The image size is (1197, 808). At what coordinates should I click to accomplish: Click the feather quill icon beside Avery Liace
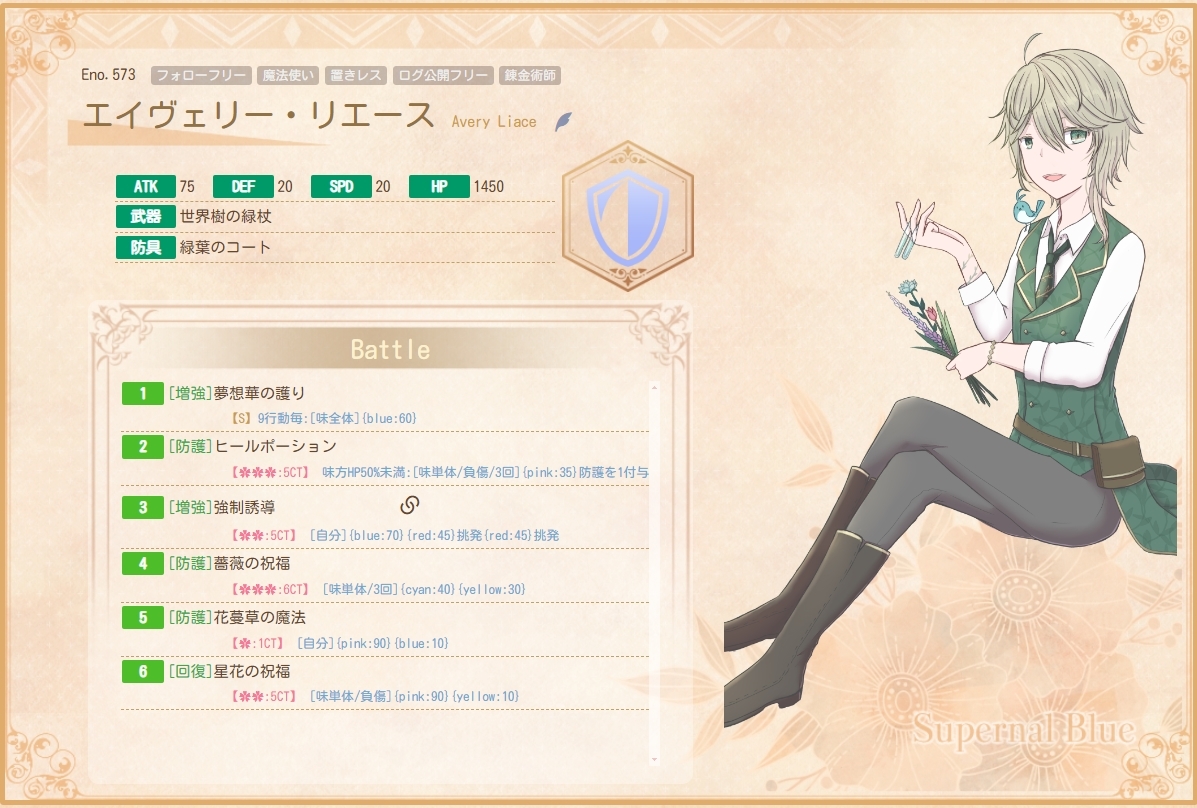click(x=563, y=121)
